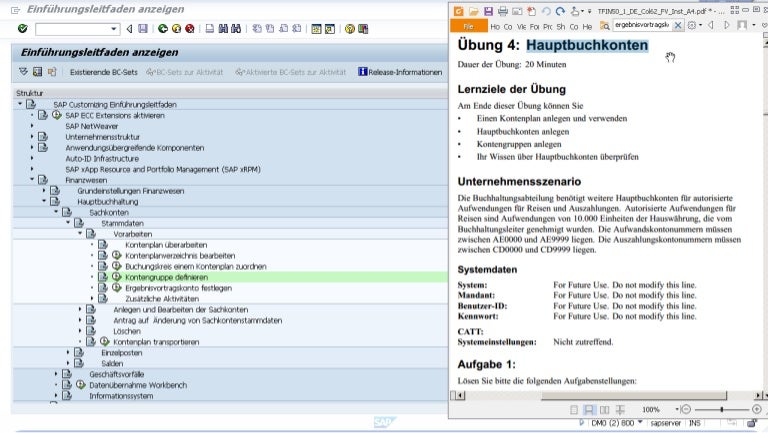Select Kontengruppe definieren in the tree
768x433 pixels.
(166, 276)
